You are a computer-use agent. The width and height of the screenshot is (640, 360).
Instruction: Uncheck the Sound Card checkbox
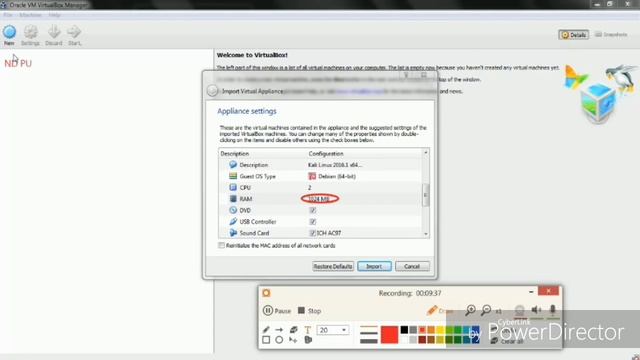[312, 233]
